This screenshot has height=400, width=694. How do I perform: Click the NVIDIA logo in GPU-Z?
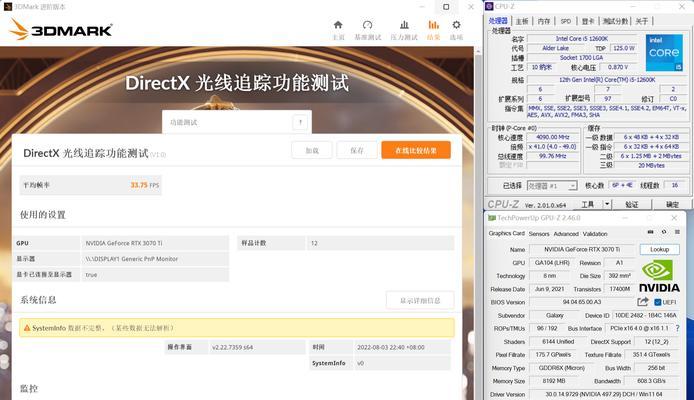point(659,276)
